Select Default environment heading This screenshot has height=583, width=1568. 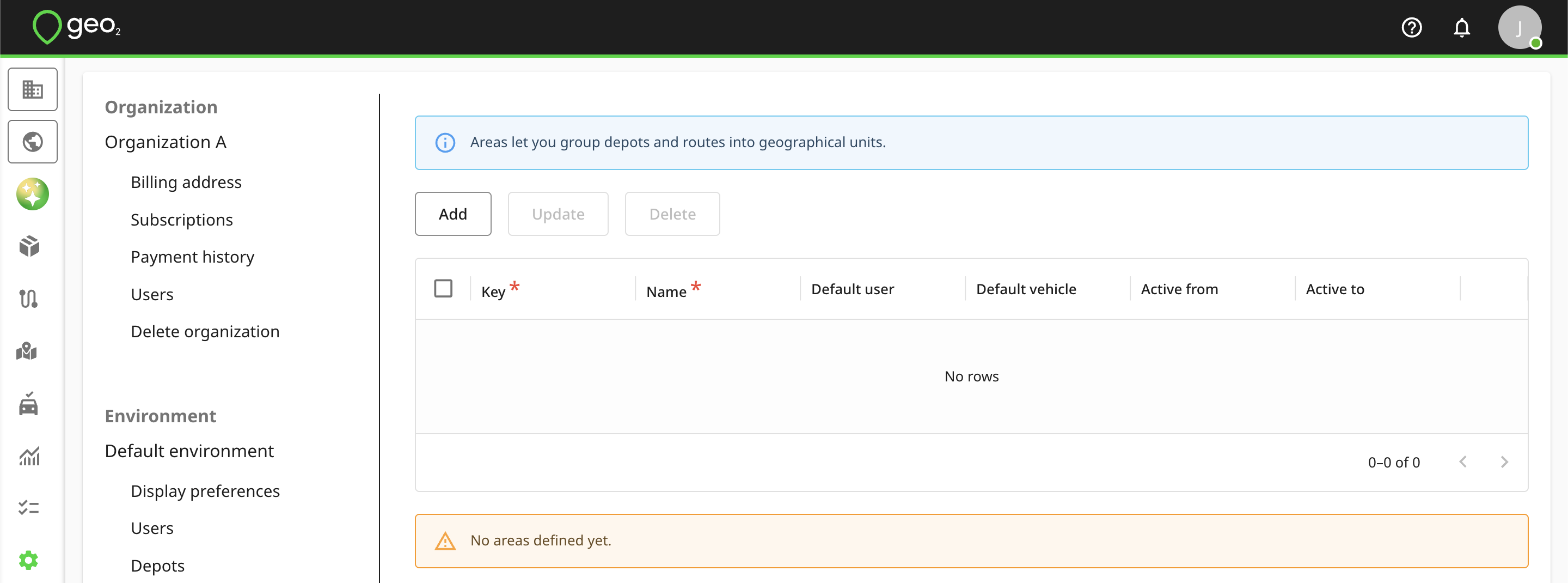(189, 451)
